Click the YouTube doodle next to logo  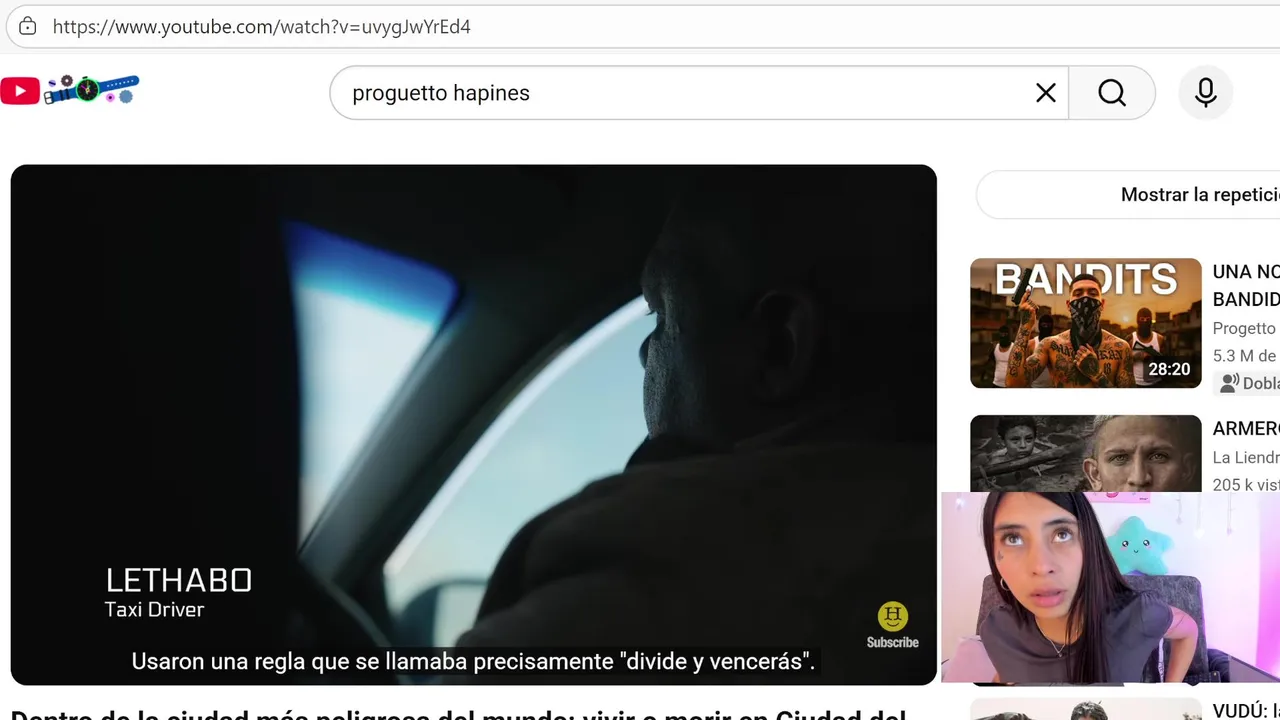91,89
